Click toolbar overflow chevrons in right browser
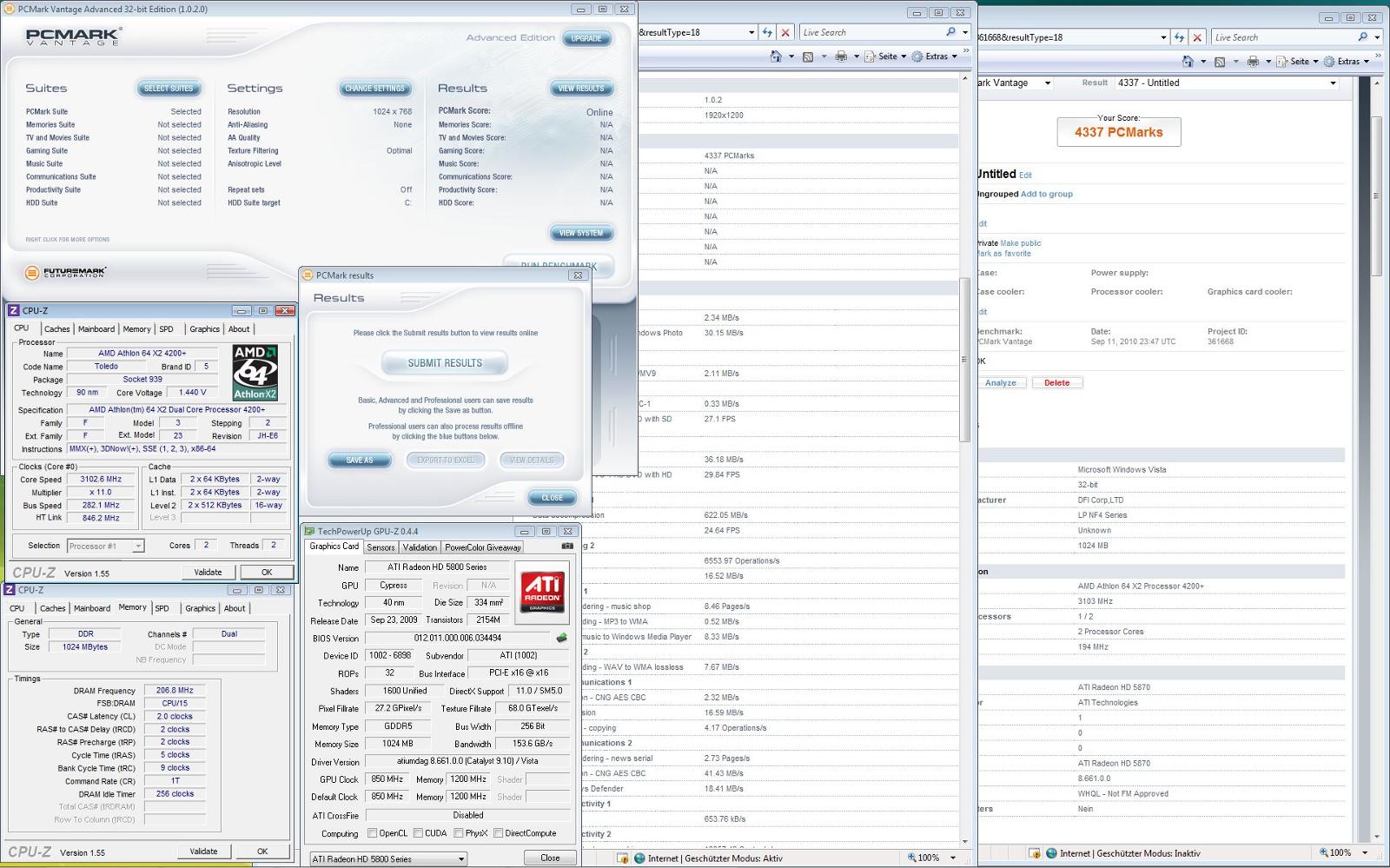Screen dimensions: 1390x868 (1377, 56)
